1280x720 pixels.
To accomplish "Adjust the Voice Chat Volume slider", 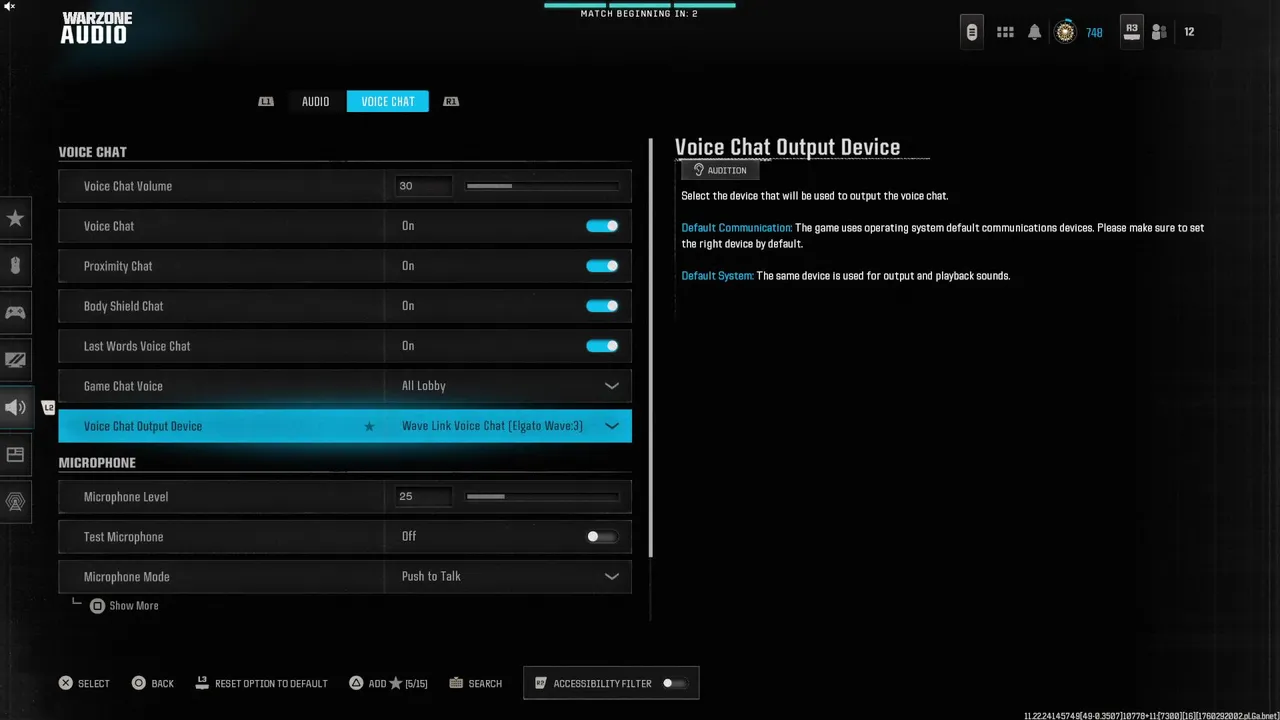I will pyautogui.click(x=543, y=186).
